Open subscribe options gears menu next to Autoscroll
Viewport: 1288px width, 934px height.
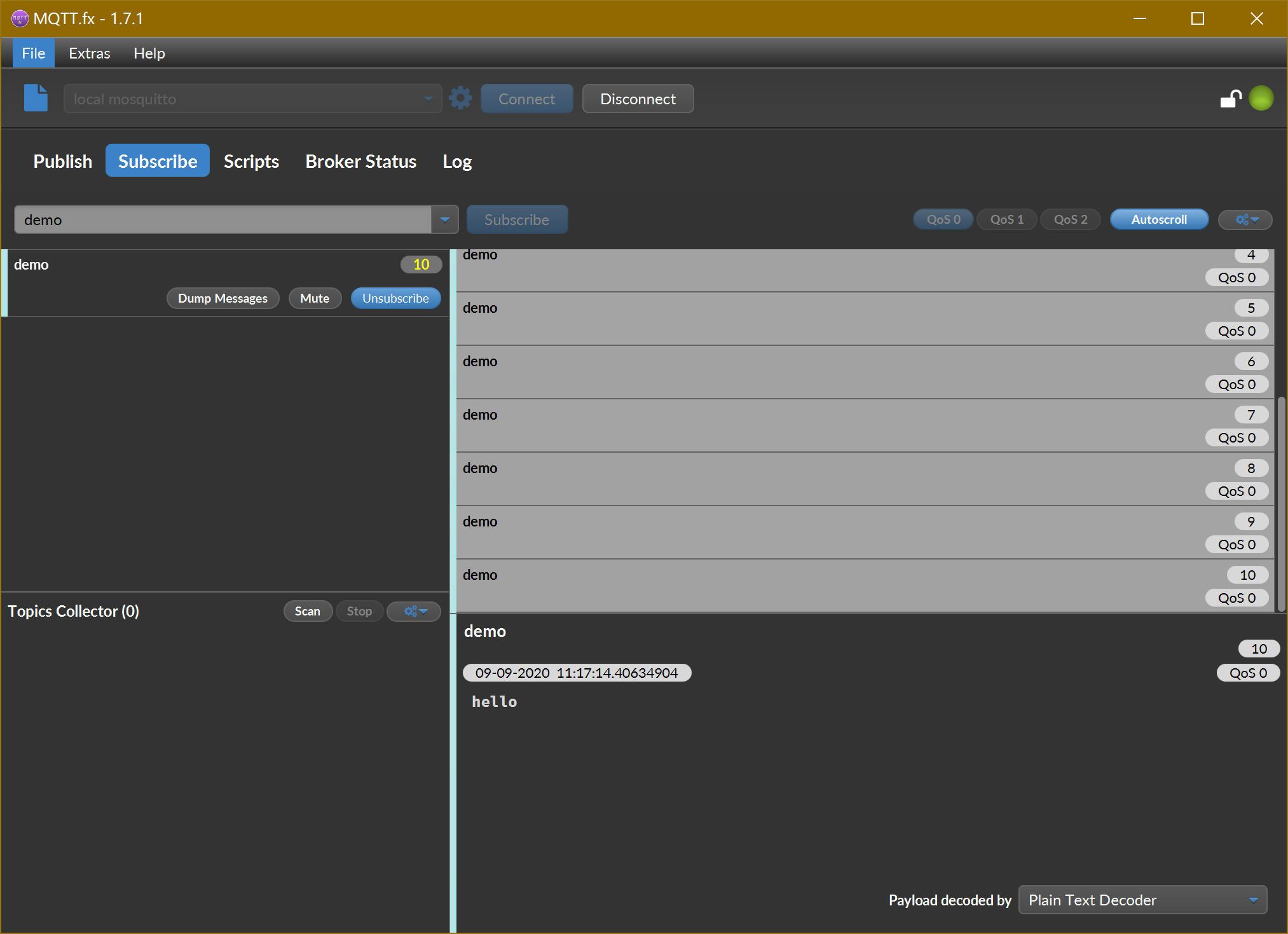[1245, 219]
